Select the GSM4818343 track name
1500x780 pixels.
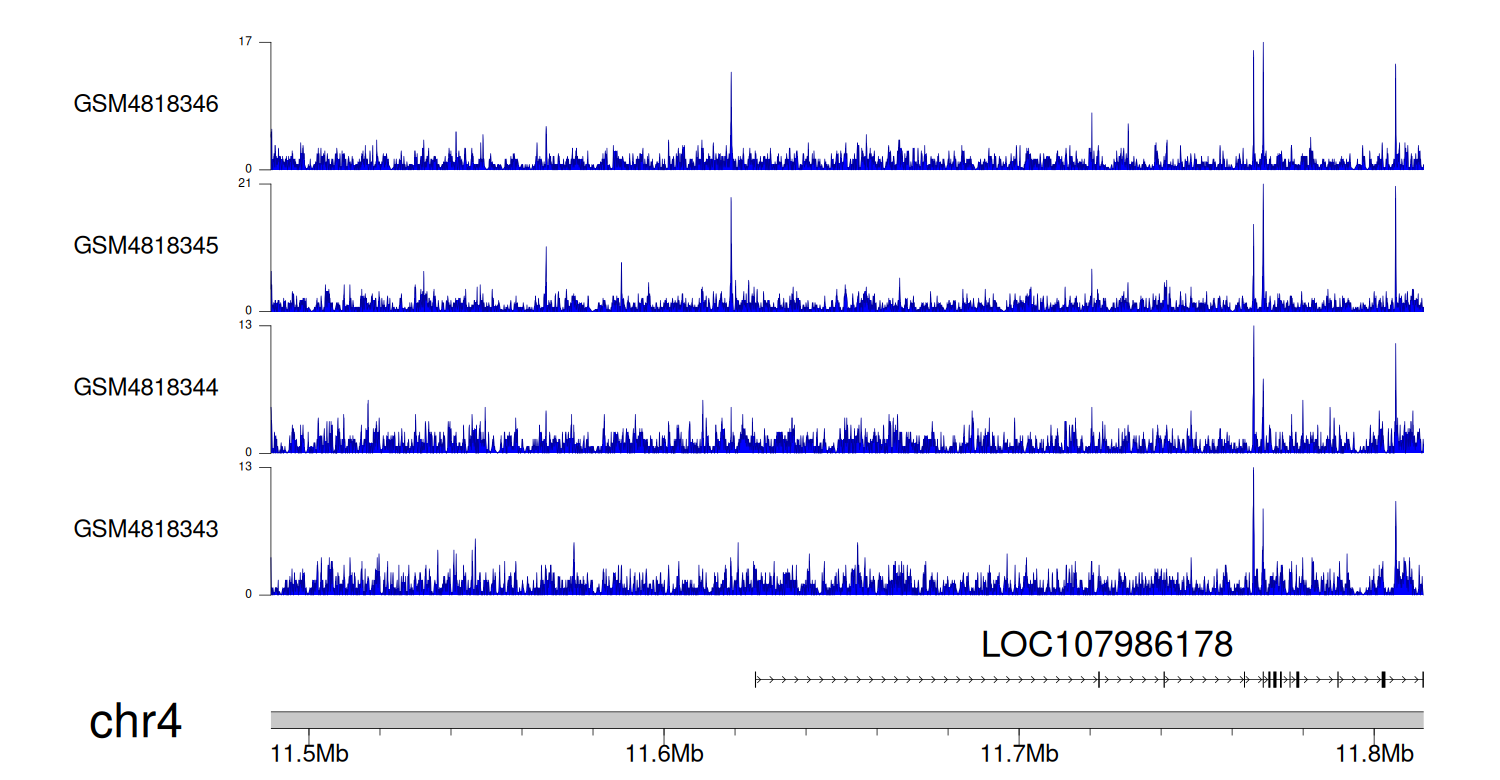click(146, 528)
